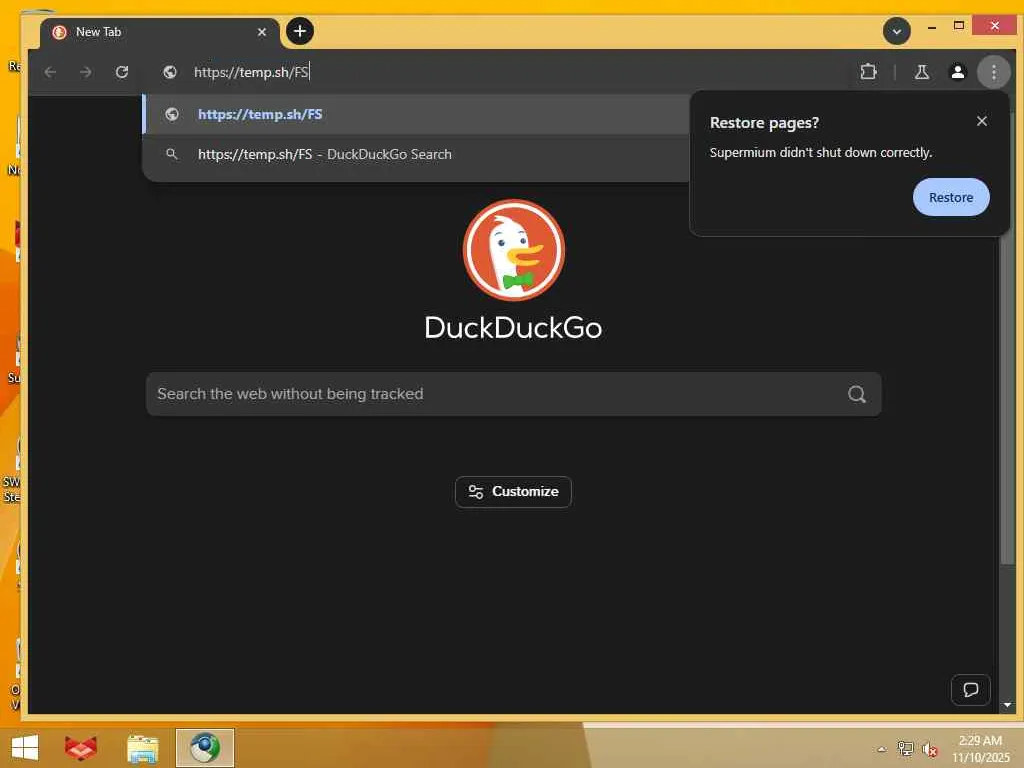Select the New Tab tab
The image size is (1024, 768).
(x=160, y=32)
